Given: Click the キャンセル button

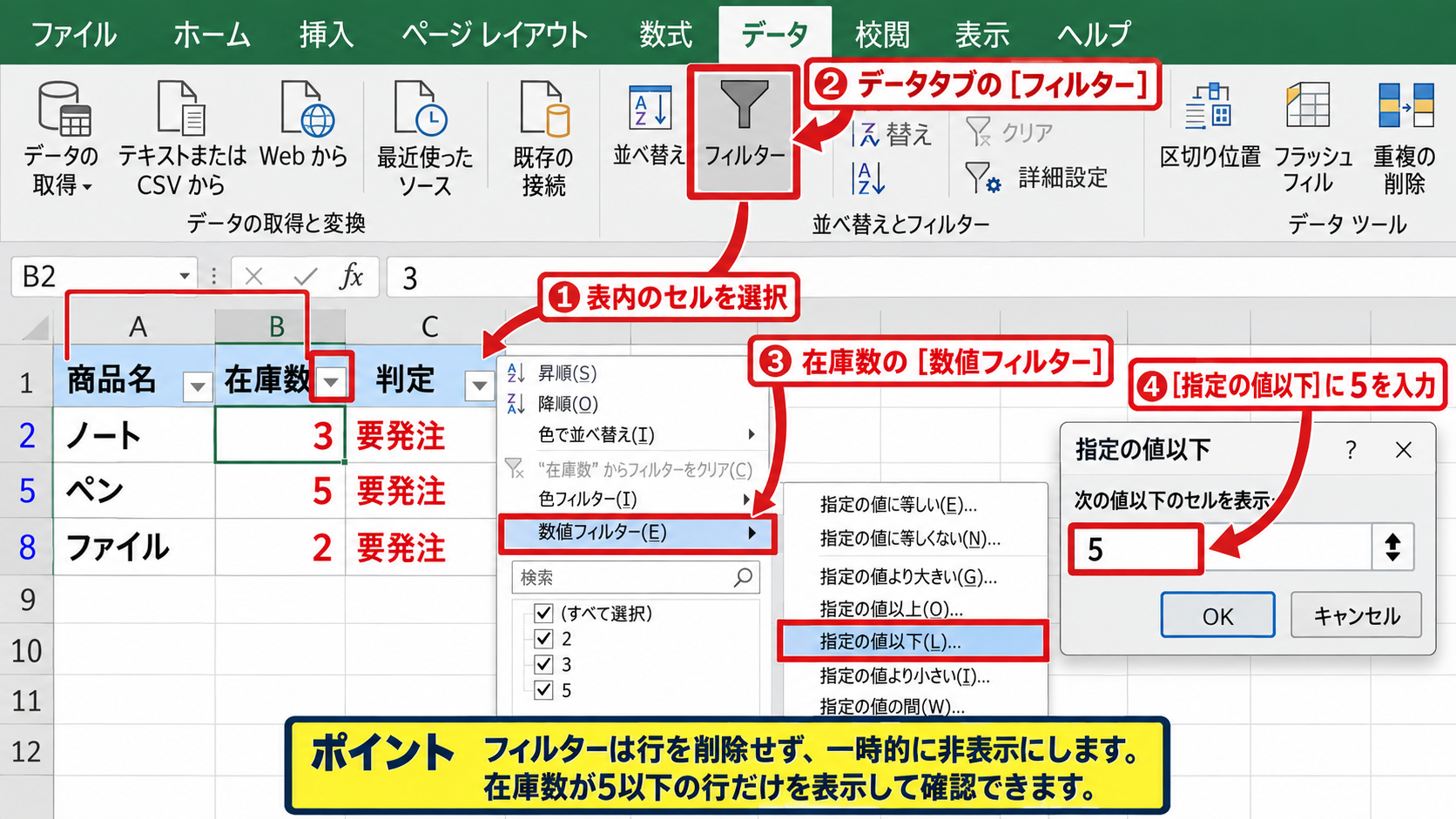Looking at the screenshot, I should tap(1357, 615).
